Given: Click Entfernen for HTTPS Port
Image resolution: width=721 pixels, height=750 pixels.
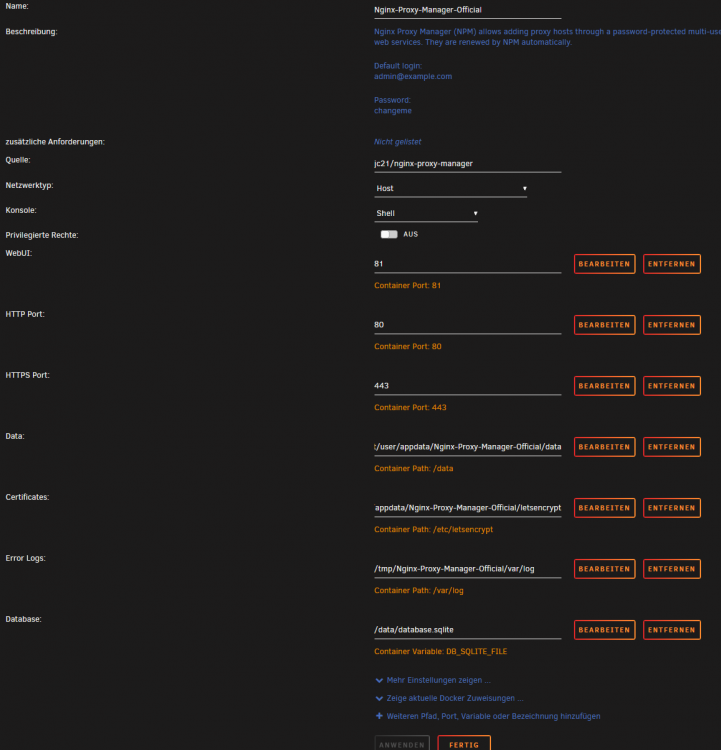Looking at the screenshot, I should [x=672, y=386].
